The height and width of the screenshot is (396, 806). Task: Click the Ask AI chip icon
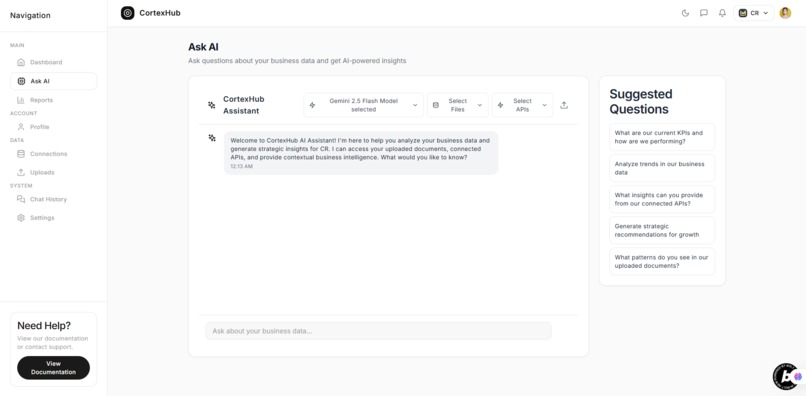[21, 81]
